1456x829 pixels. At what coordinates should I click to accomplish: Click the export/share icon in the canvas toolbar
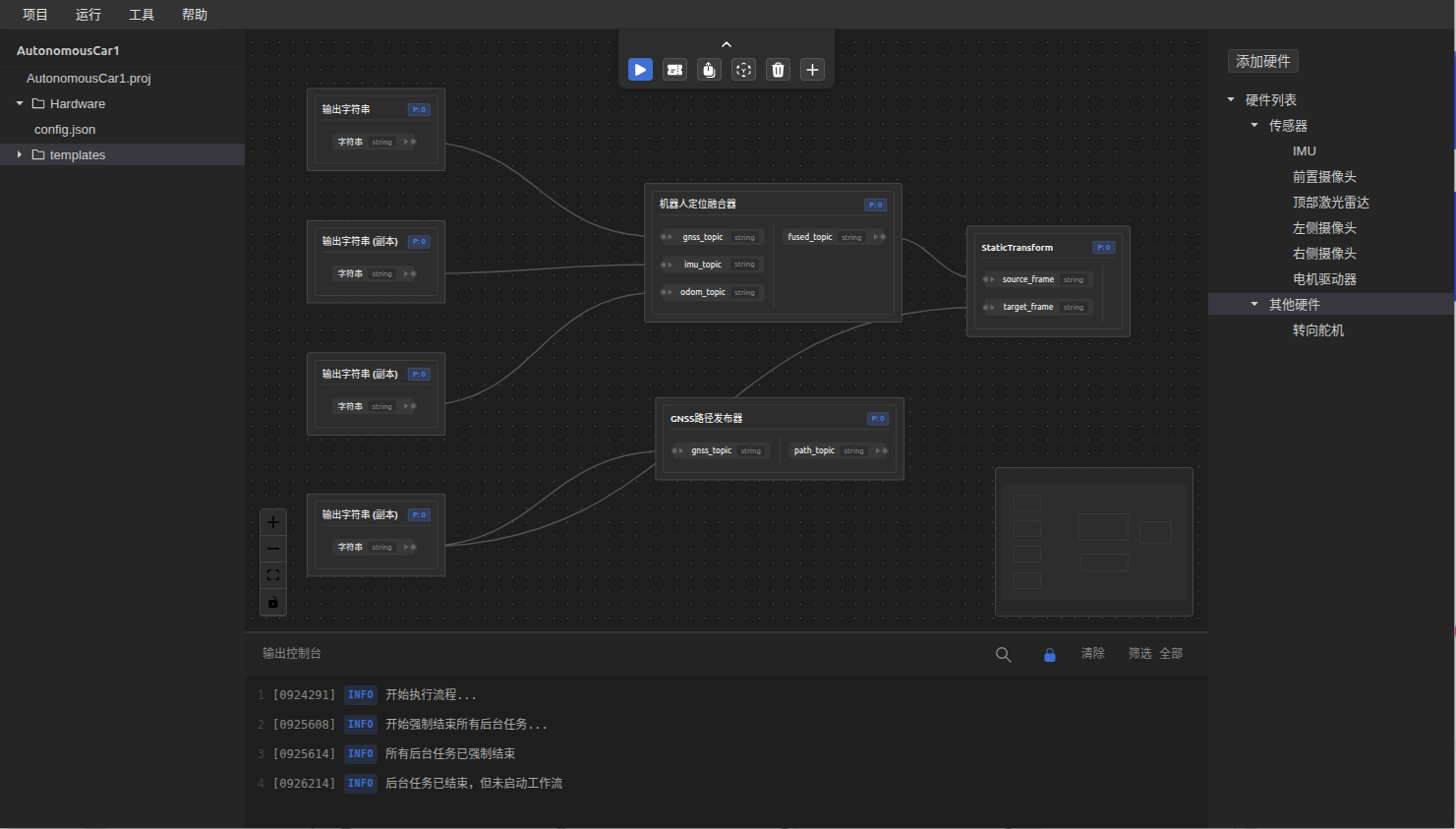coord(709,70)
